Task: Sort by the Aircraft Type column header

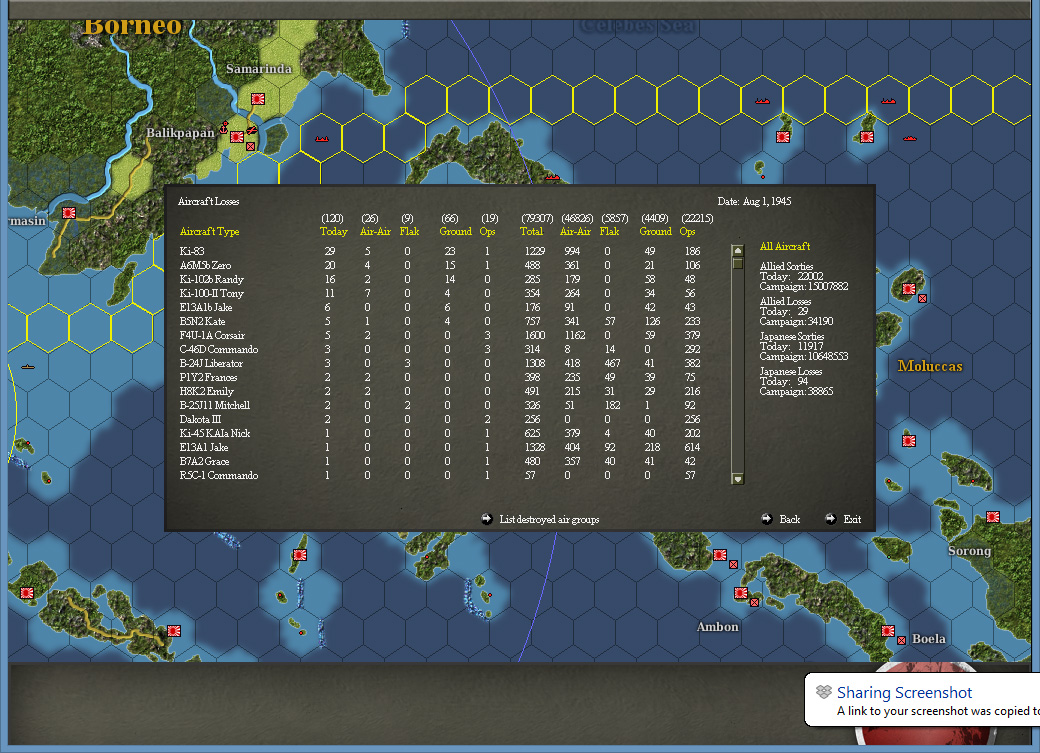Action: pyautogui.click(x=210, y=232)
